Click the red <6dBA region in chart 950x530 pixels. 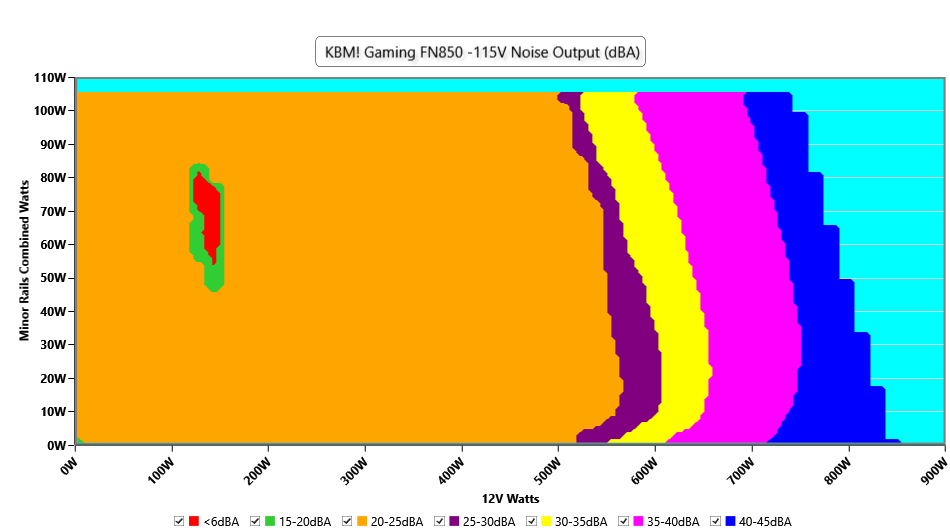coord(209,215)
